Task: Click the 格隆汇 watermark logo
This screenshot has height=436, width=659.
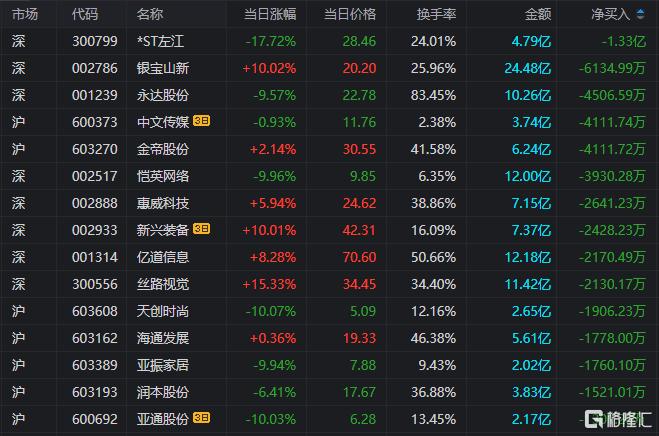Action: point(618,418)
